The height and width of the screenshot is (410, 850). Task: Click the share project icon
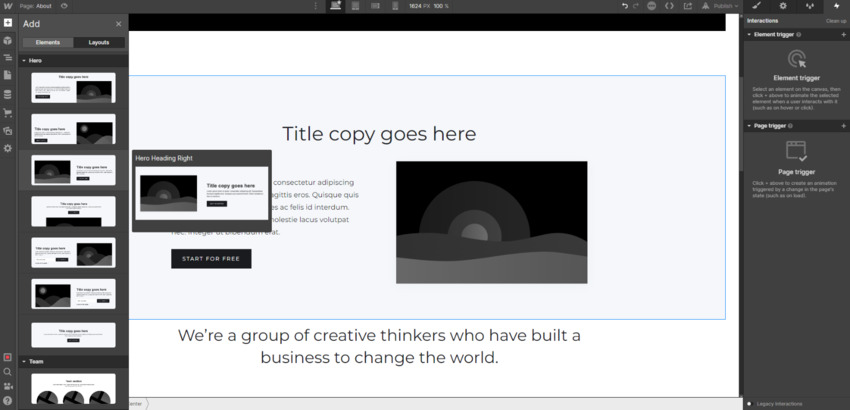coord(688,6)
